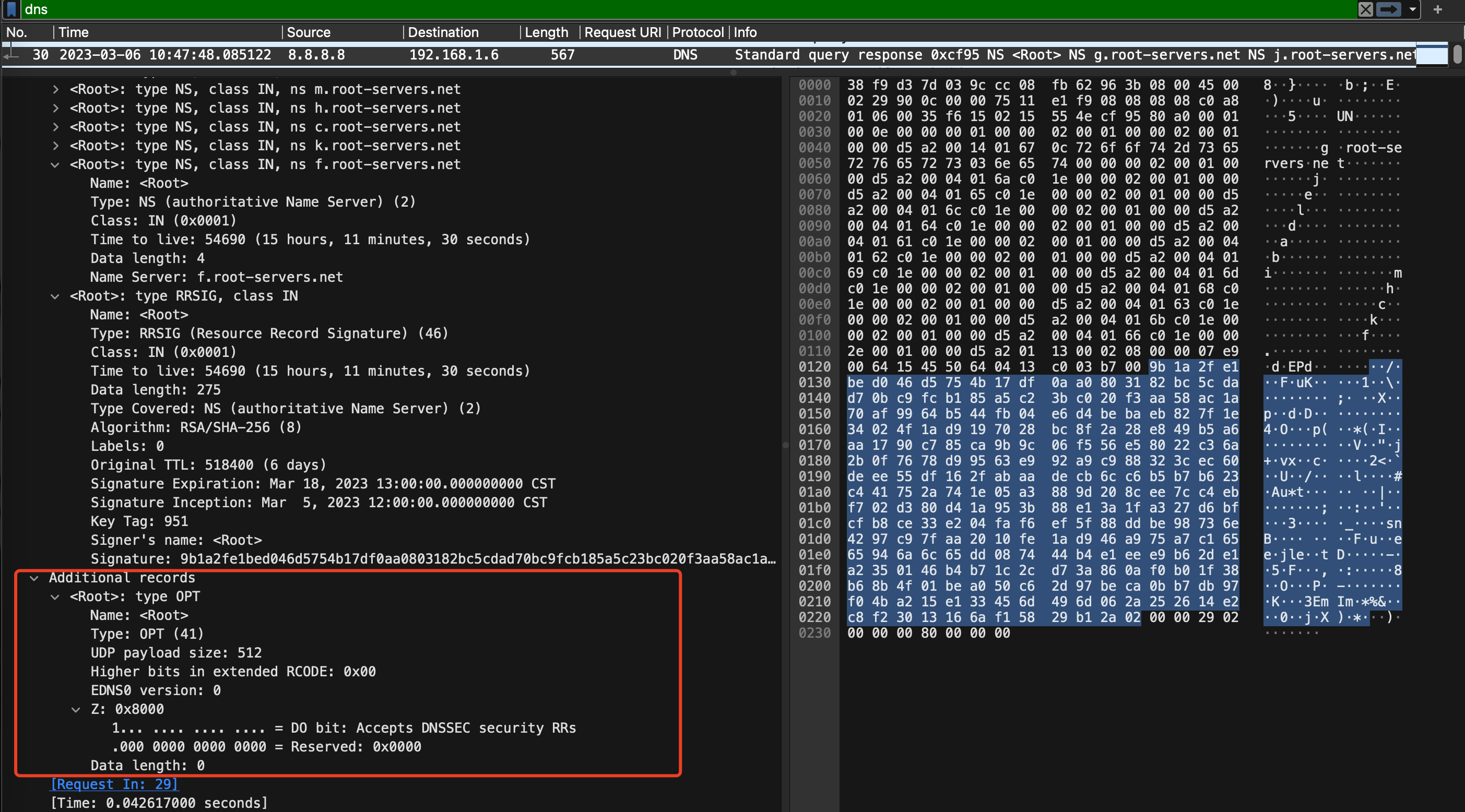Select the Name Server: f.root-servers.net field

tap(217, 277)
